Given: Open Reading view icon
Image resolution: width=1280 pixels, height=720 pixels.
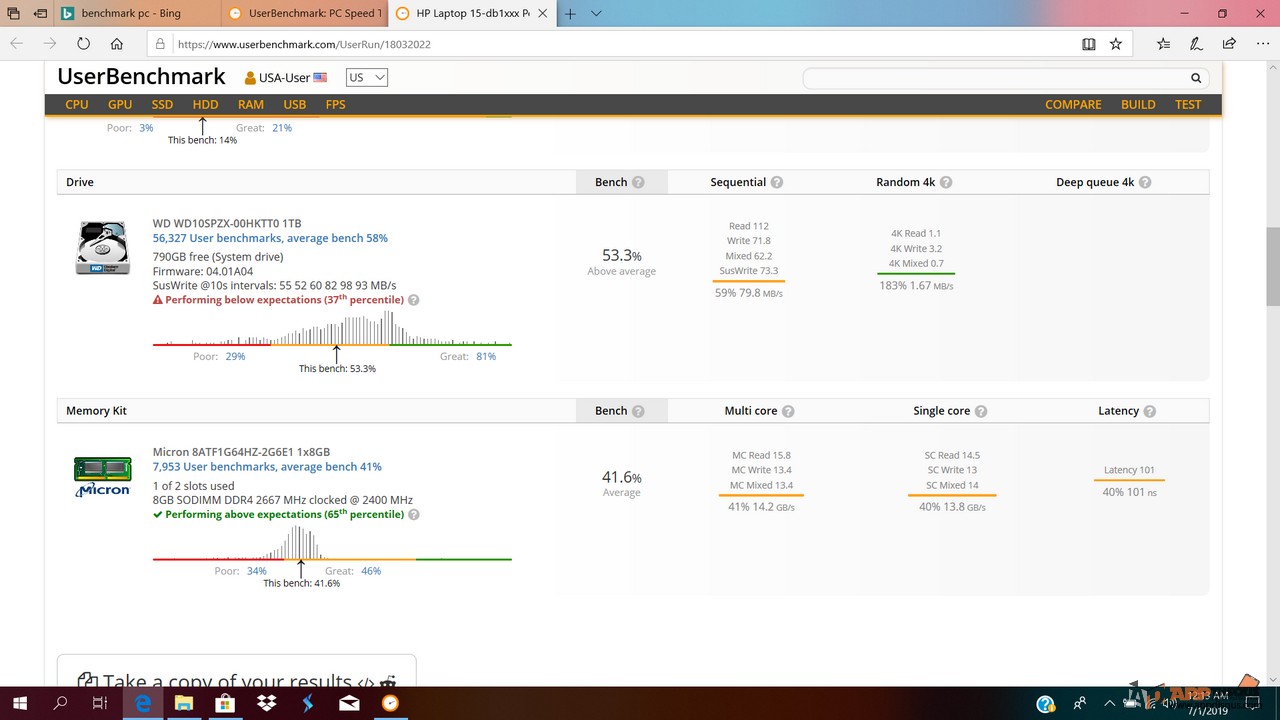Looking at the screenshot, I should click(x=1089, y=44).
